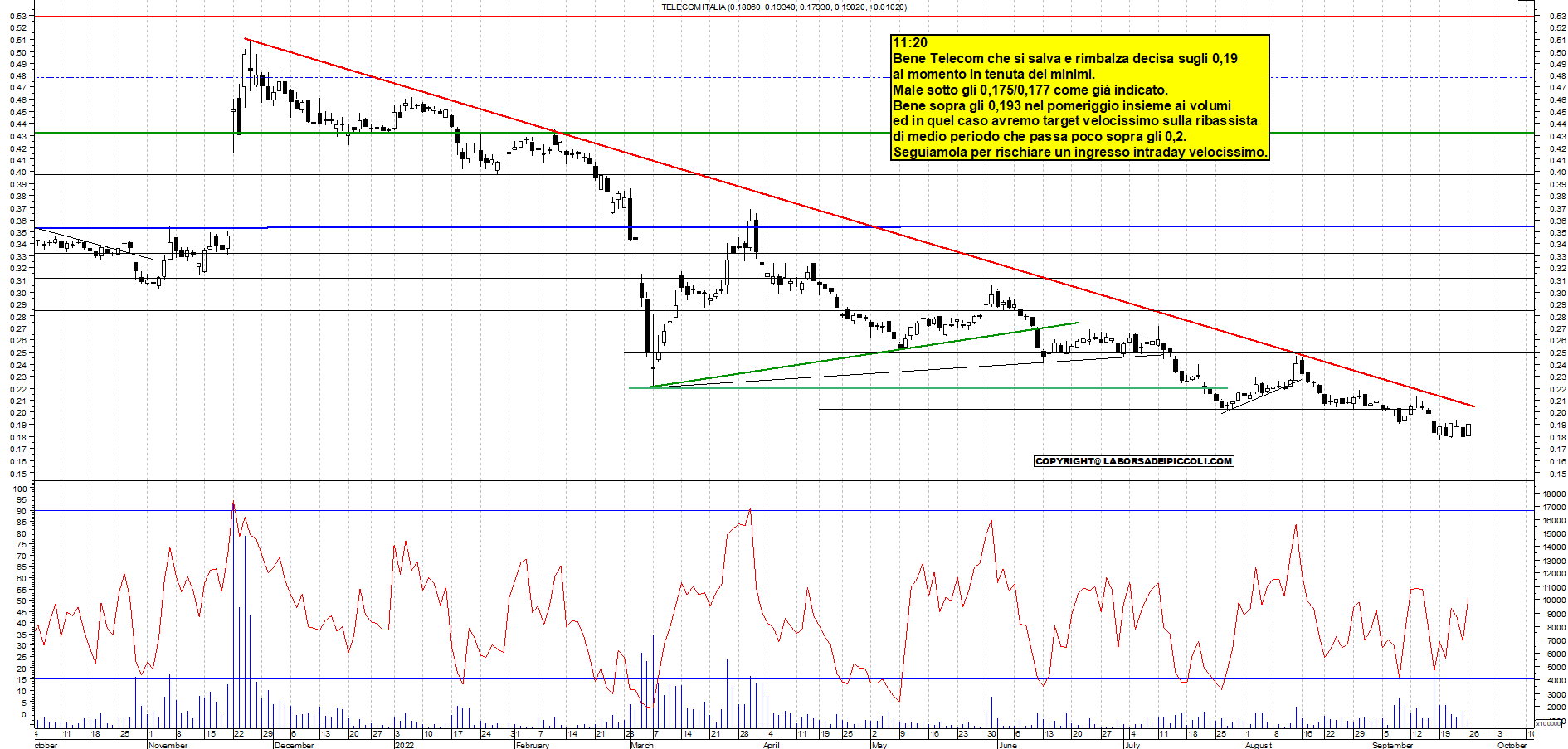
Task: Click the line 'al momento in tenuta dei minimi'
Action: click(994, 75)
